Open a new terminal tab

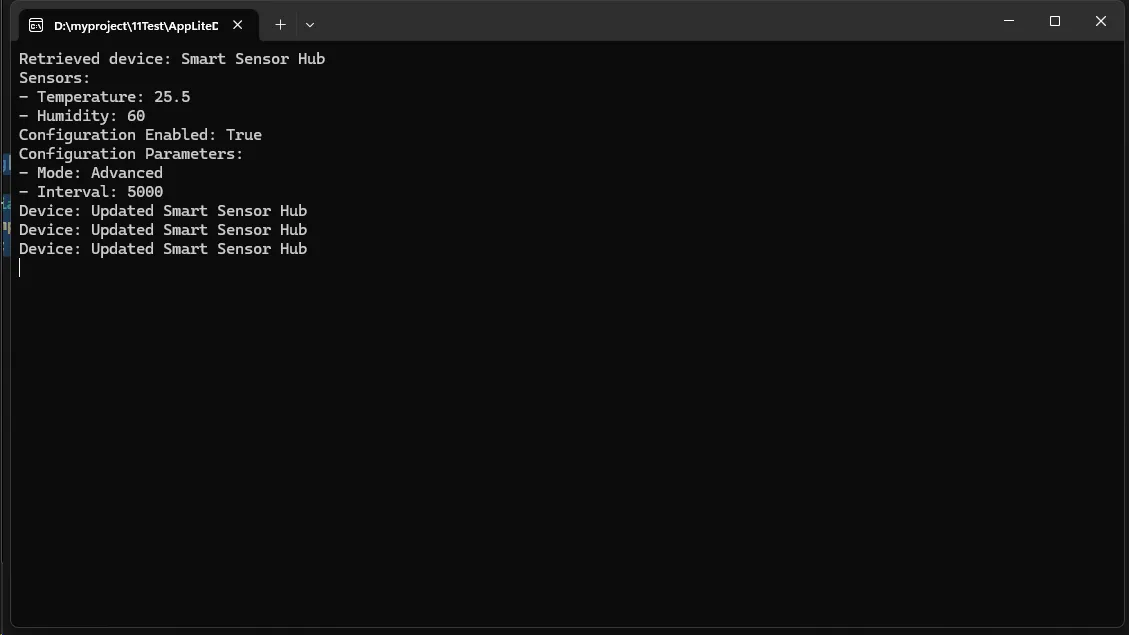click(280, 25)
